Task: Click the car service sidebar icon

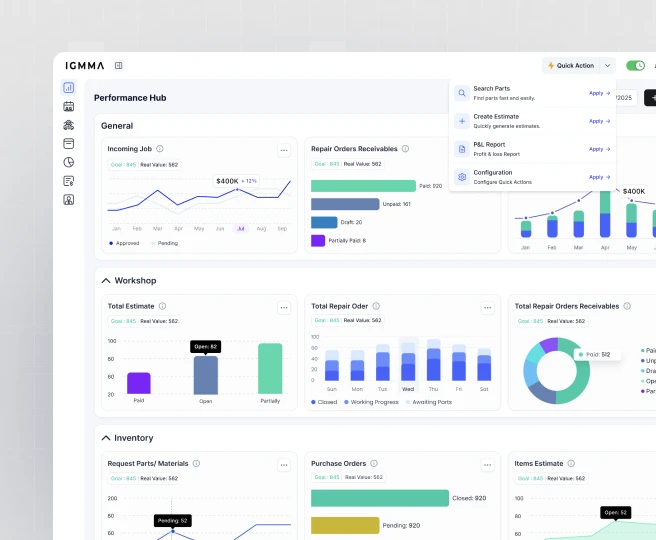Action: (x=69, y=125)
